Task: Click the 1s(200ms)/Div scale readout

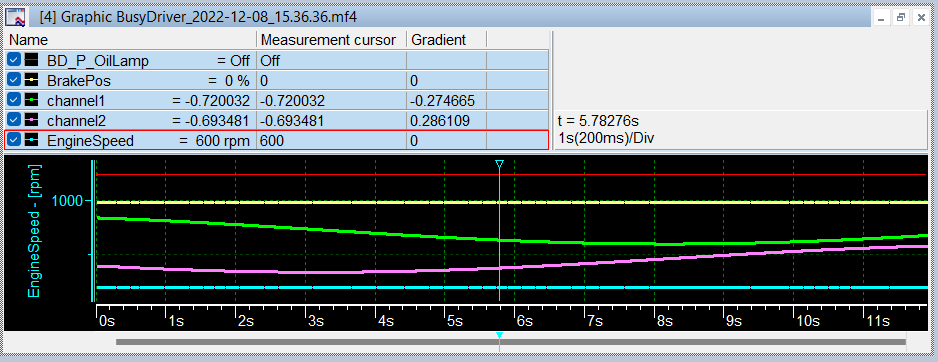Action: 607,137
